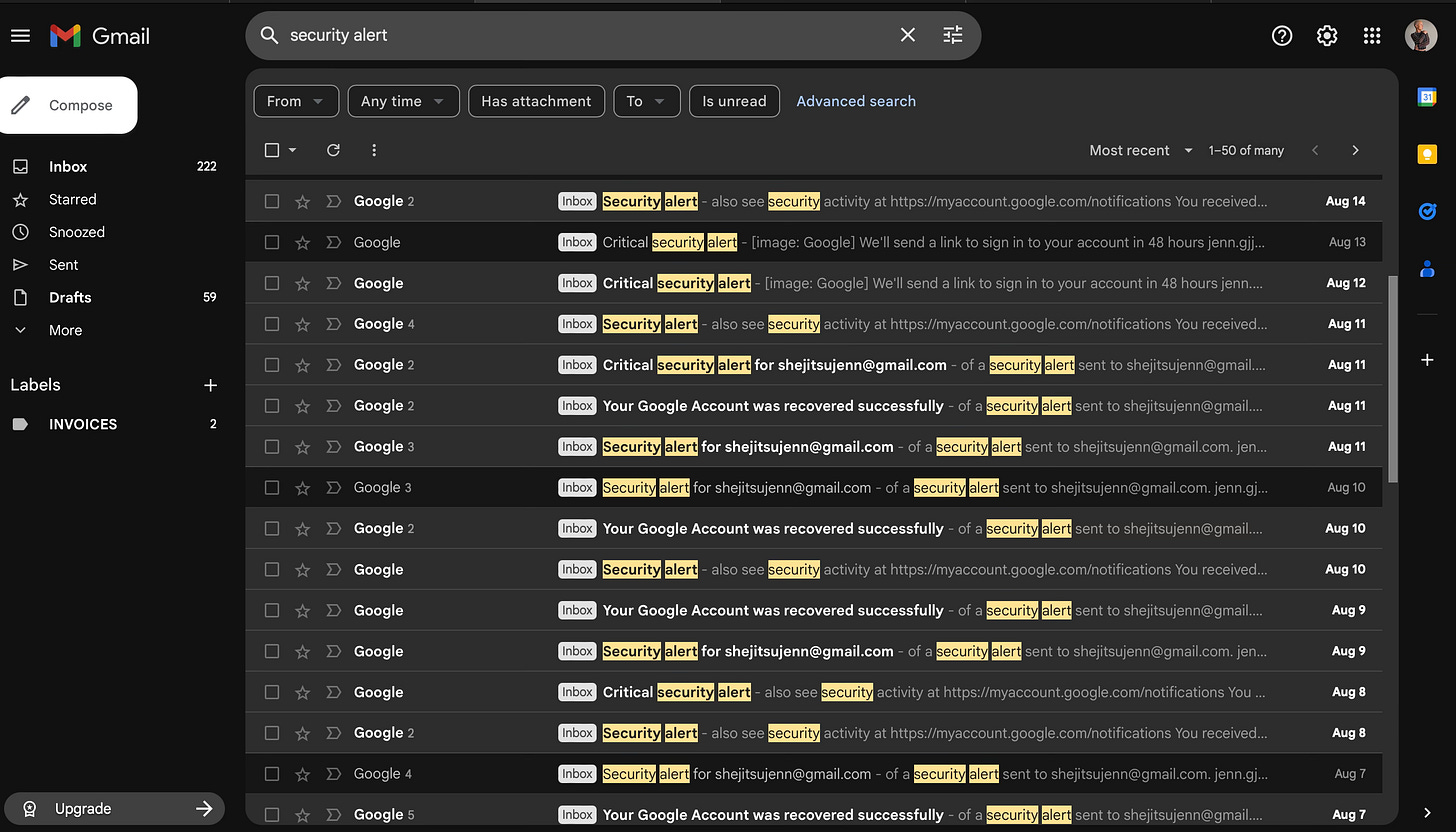This screenshot has width=1456, height=832.
Task: Go to the Sent folder
Action: point(63,265)
